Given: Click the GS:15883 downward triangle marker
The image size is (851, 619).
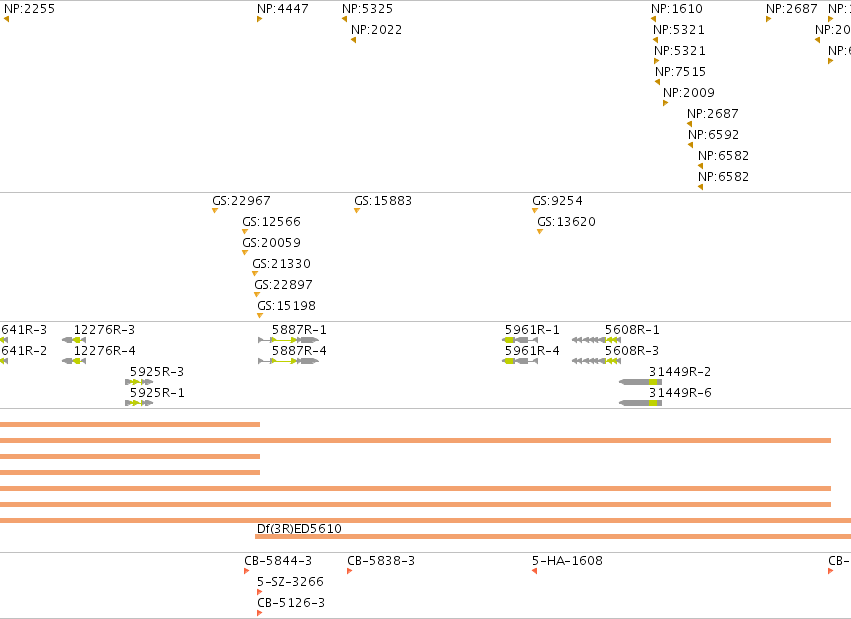Looking at the screenshot, I should tap(357, 210).
